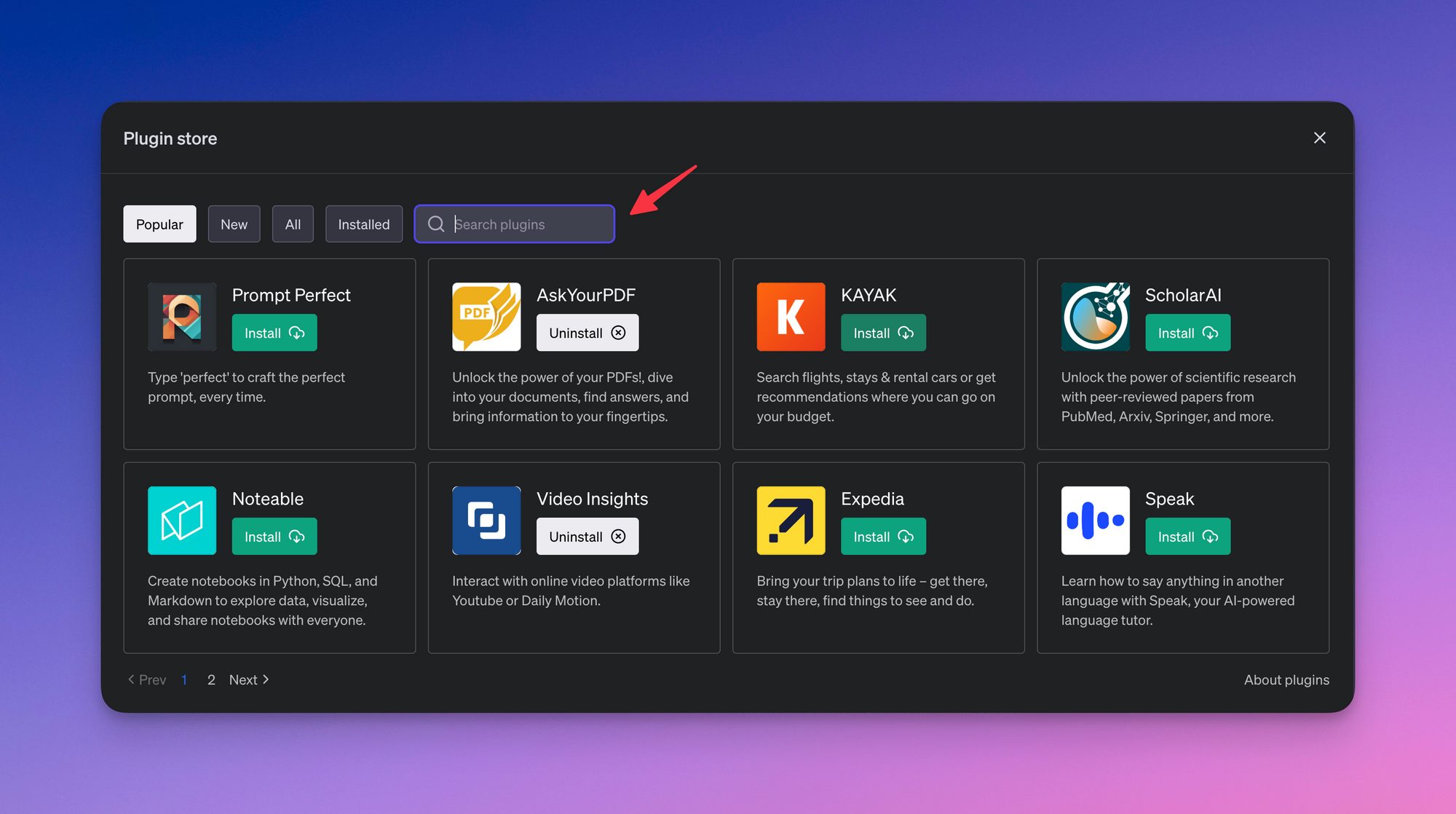This screenshot has width=1456, height=814.
Task: Click the Prompt Perfect plugin logo
Action: click(182, 317)
